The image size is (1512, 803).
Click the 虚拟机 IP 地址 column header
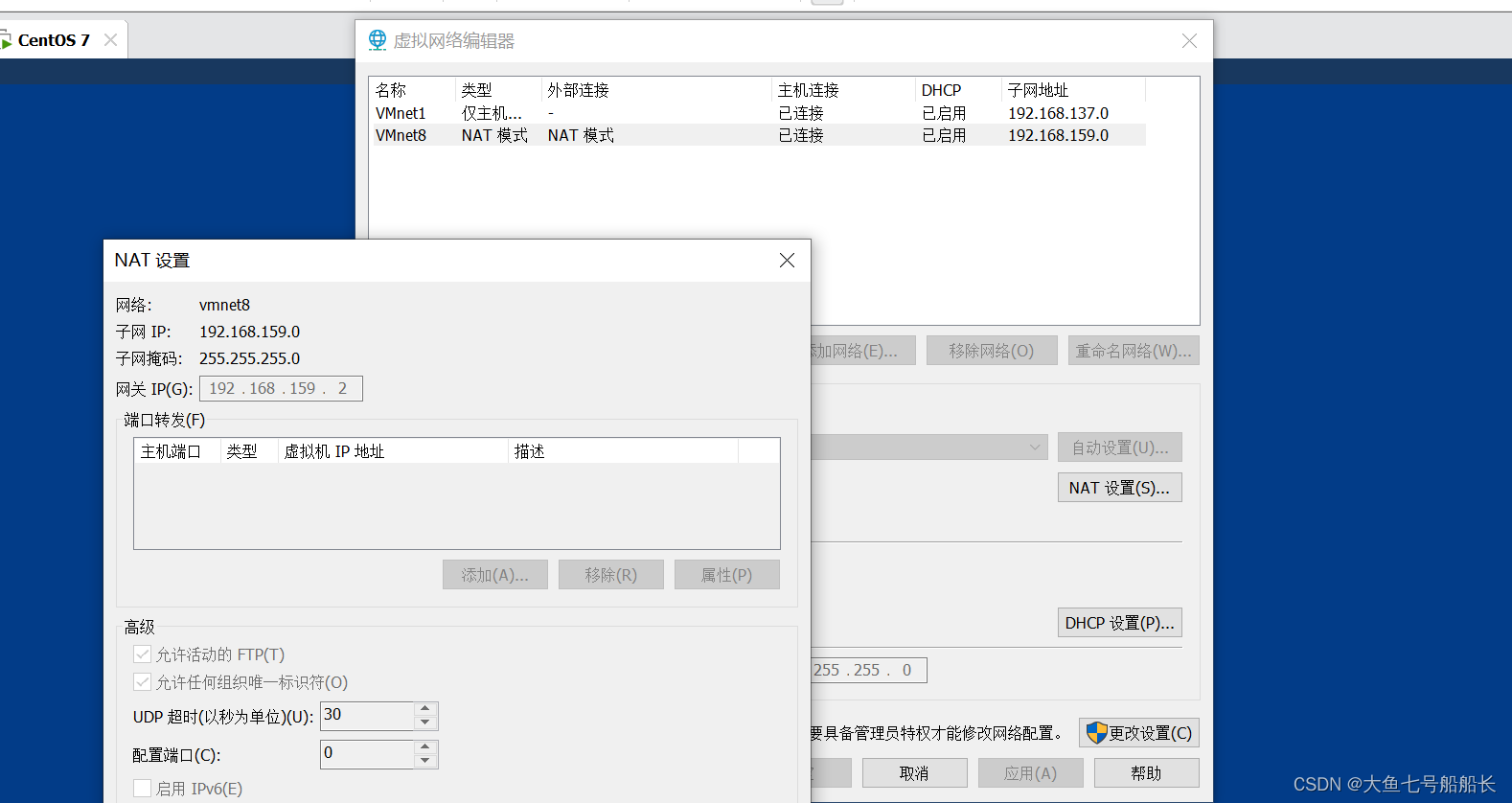393,451
